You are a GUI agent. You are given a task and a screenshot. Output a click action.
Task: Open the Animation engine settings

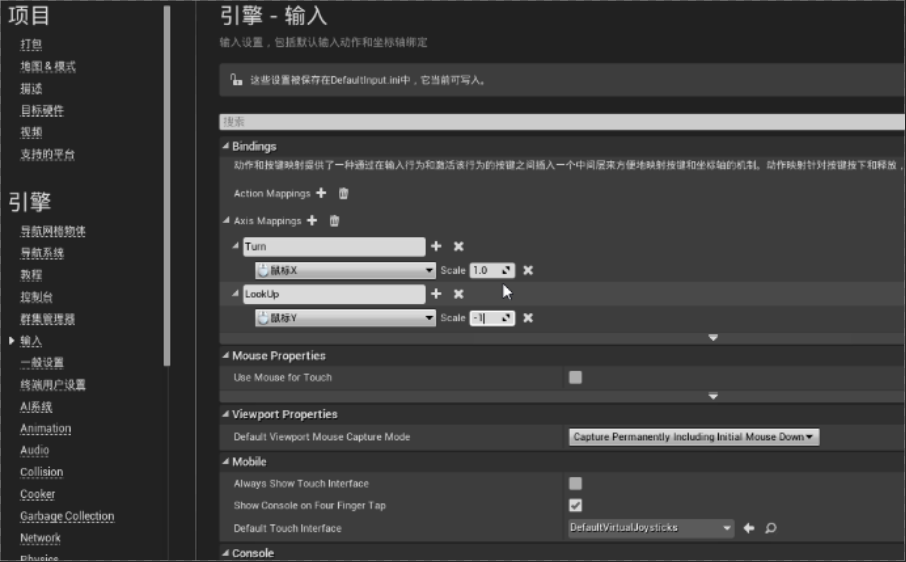[46, 429]
